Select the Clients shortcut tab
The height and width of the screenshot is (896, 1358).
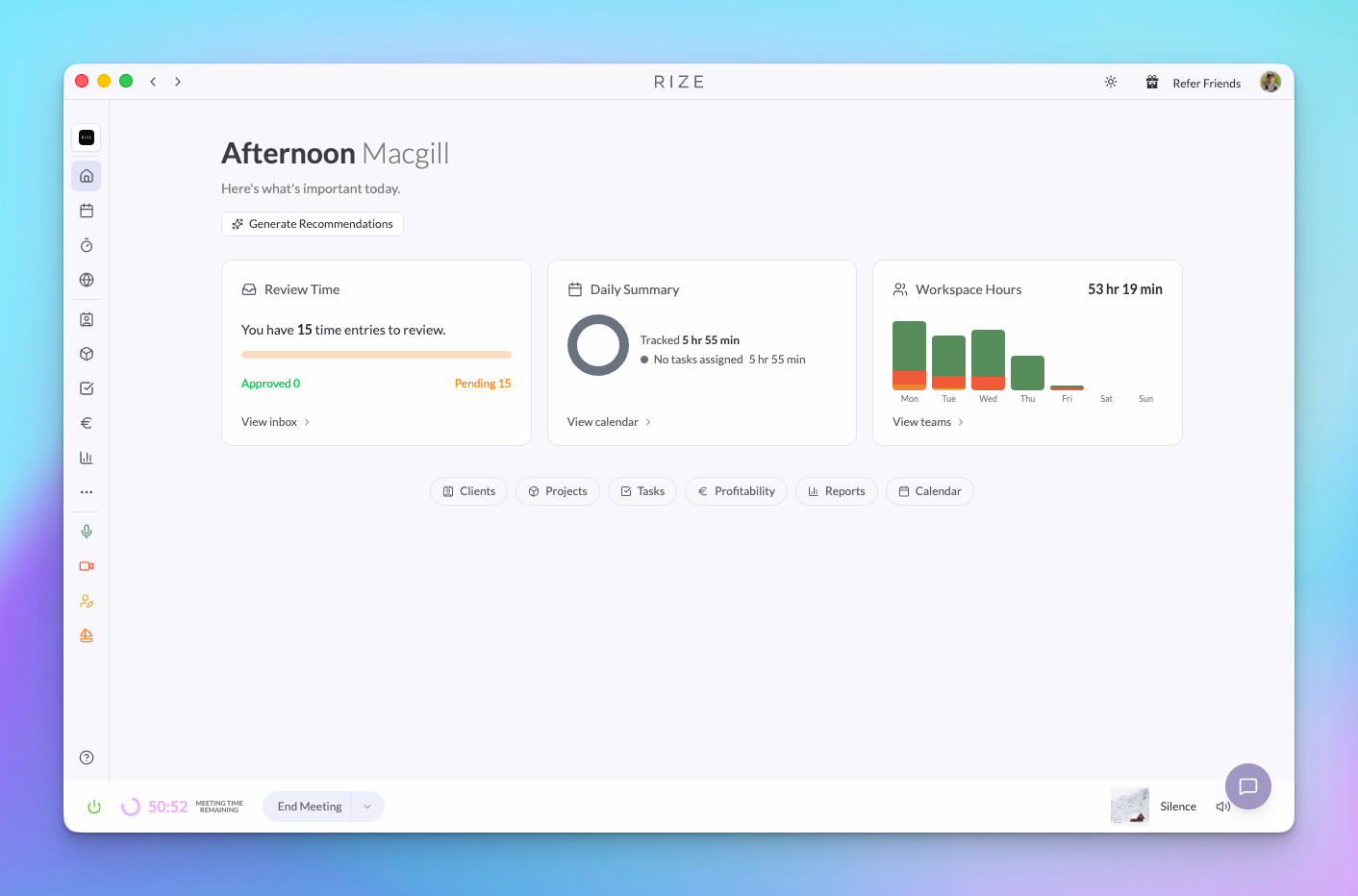(468, 491)
